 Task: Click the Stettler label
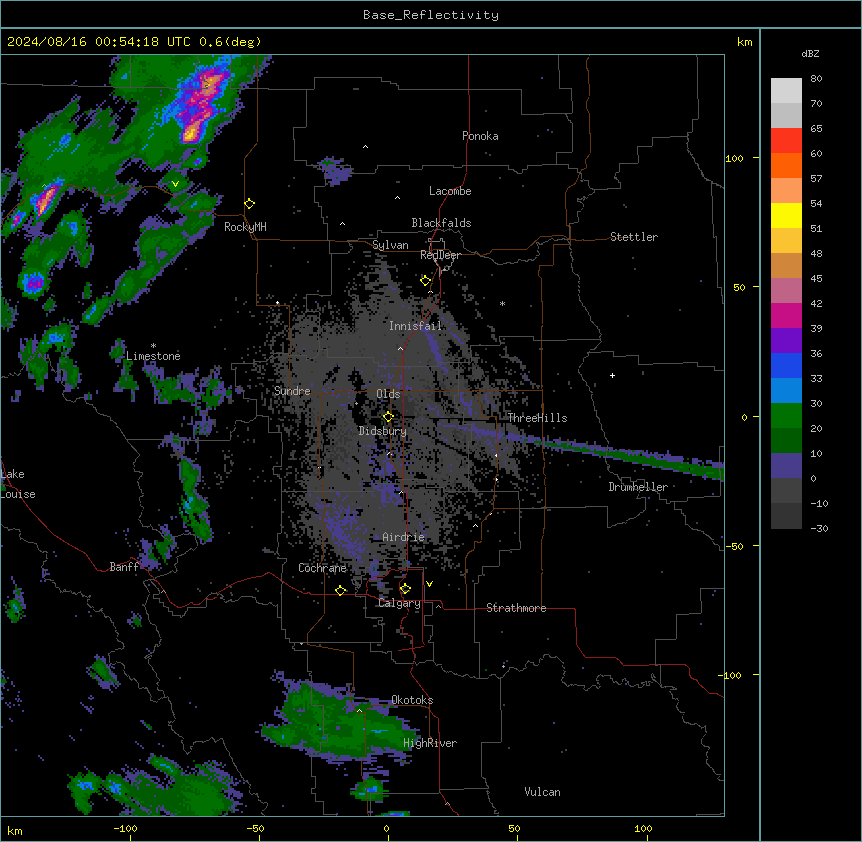tap(634, 237)
